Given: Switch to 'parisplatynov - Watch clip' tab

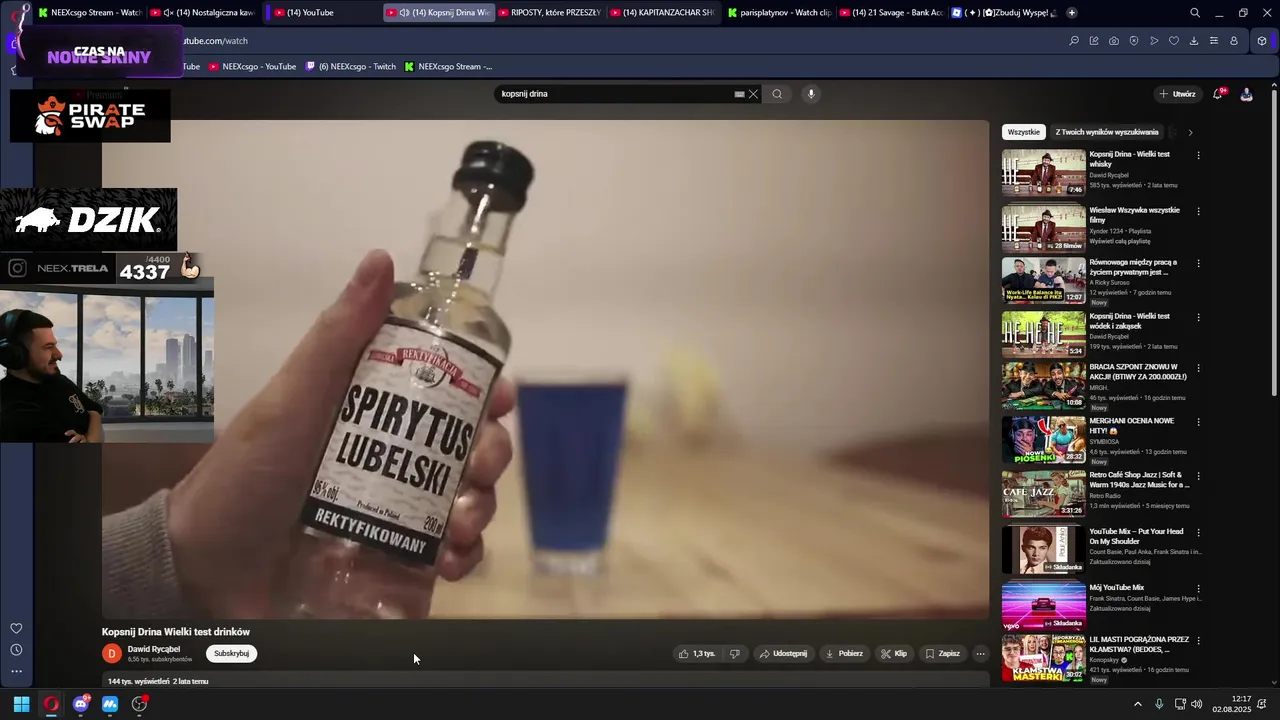Looking at the screenshot, I should point(780,13).
